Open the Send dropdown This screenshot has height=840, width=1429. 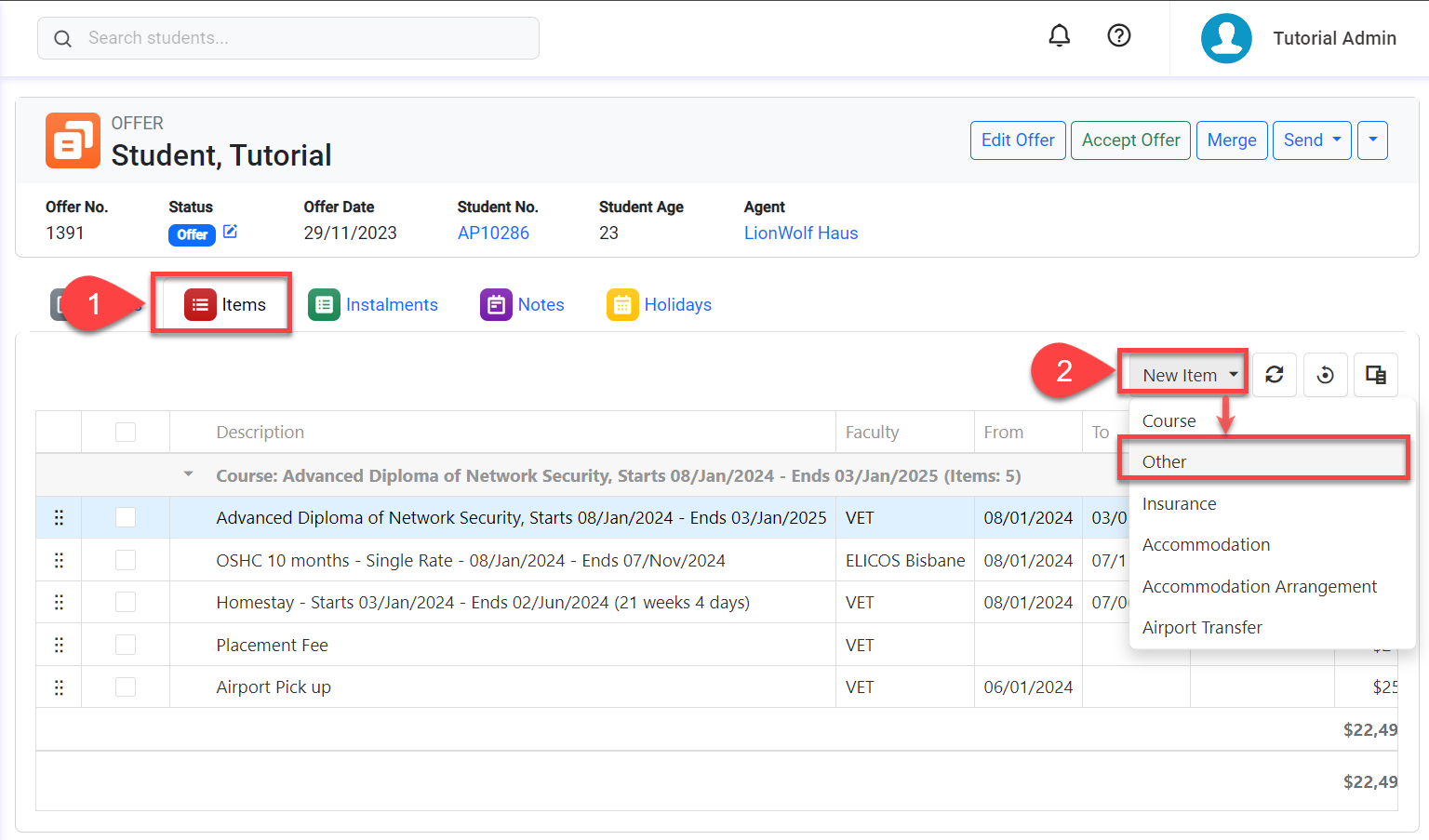point(1312,140)
